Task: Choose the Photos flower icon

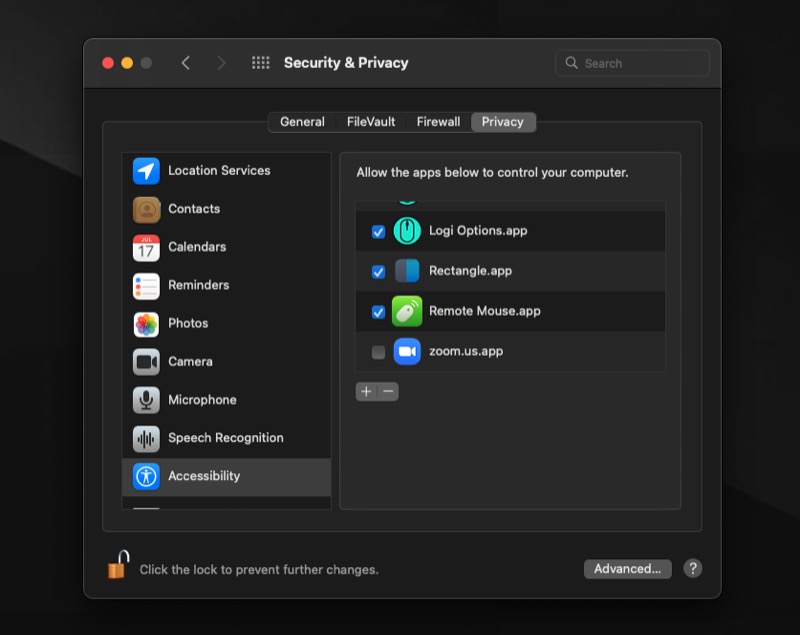Action: click(x=146, y=324)
